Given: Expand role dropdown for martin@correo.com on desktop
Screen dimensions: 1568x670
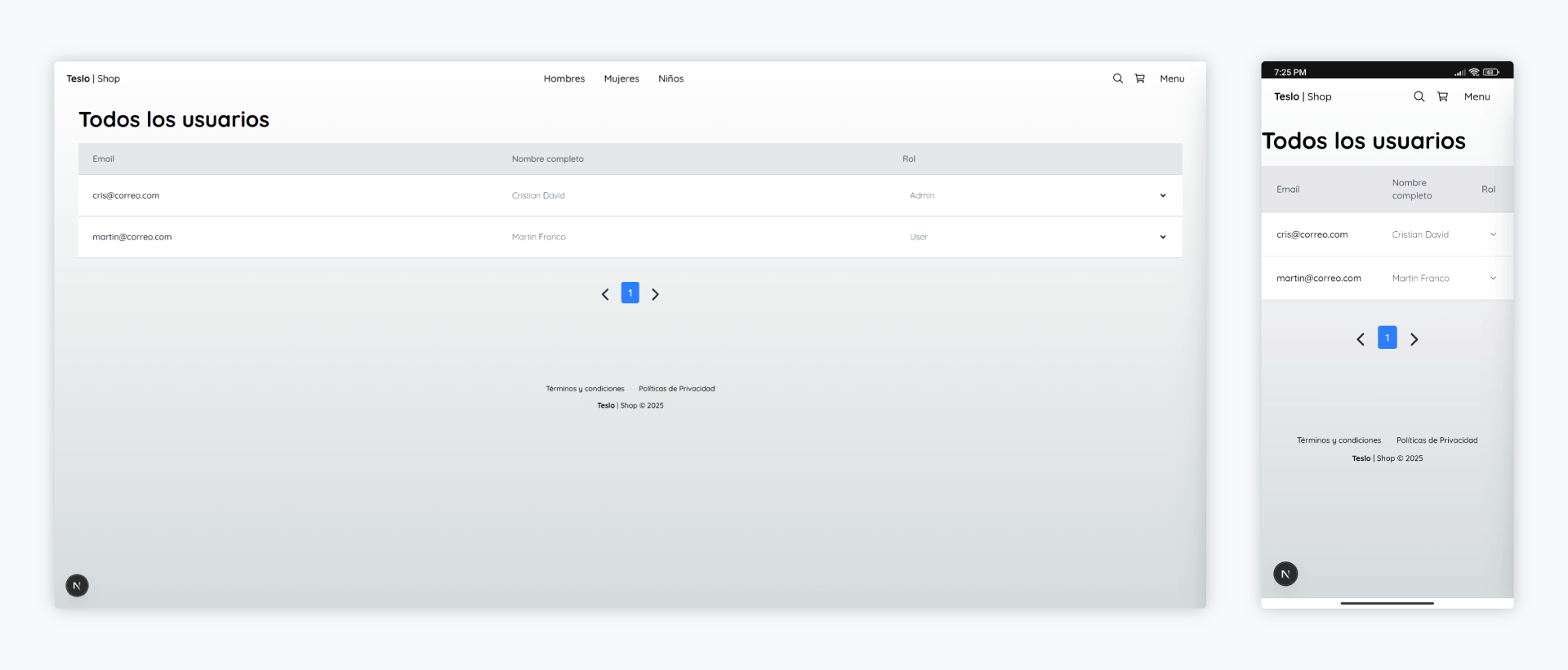Looking at the screenshot, I should pyautogui.click(x=1162, y=237).
